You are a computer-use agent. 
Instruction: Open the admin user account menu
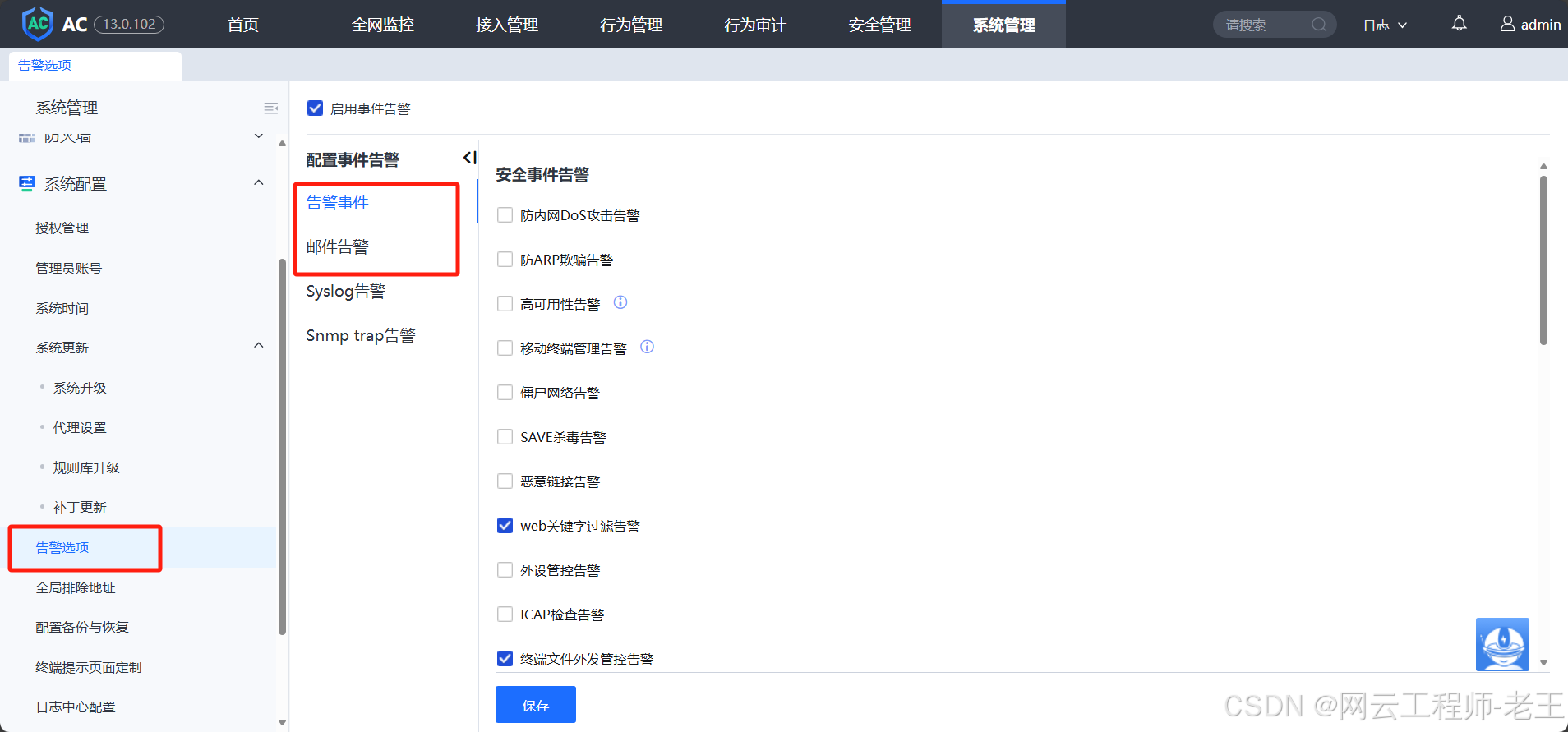[1530, 25]
